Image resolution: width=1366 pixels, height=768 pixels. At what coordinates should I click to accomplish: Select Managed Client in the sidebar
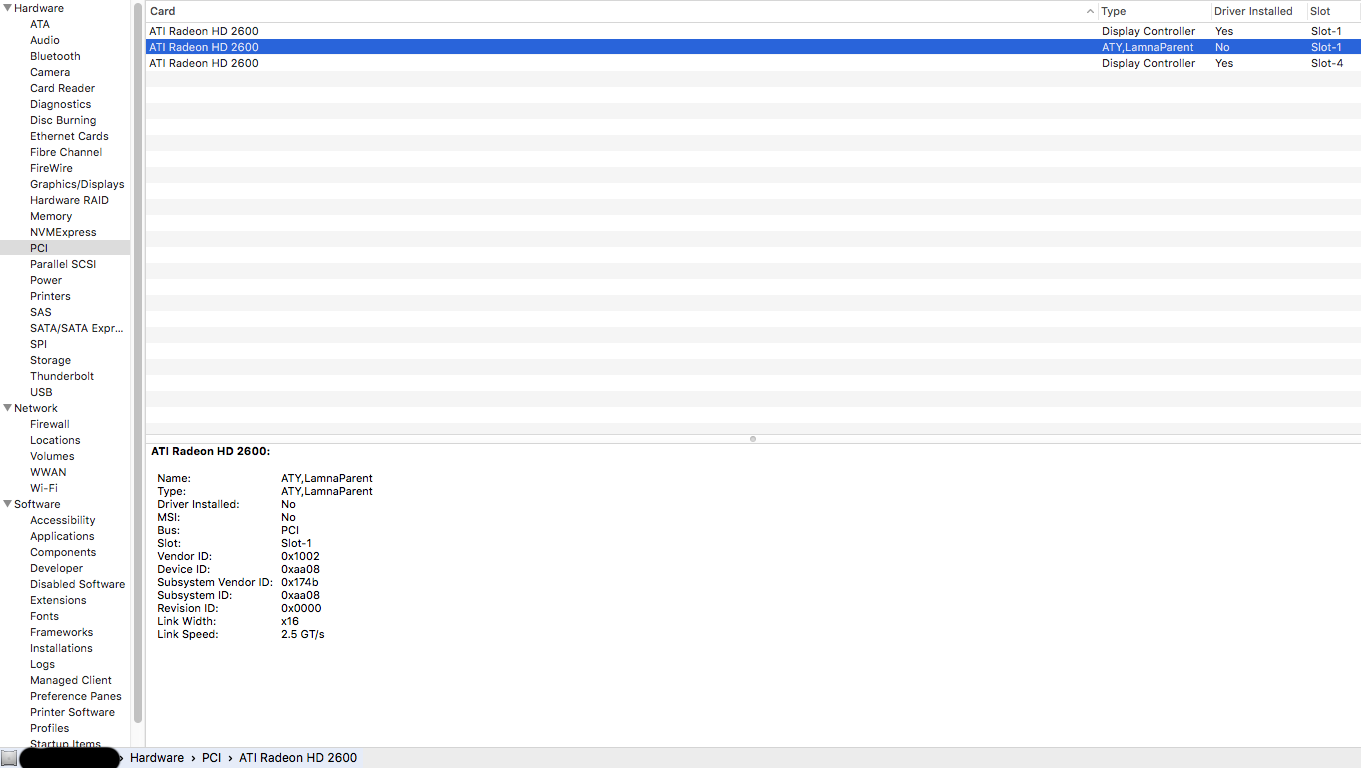[x=71, y=680]
